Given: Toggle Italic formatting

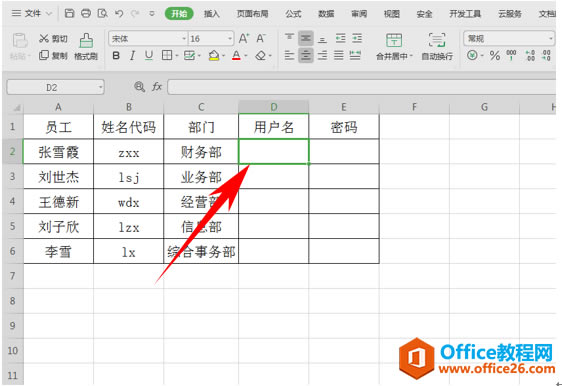Looking at the screenshot, I should 133,56.
